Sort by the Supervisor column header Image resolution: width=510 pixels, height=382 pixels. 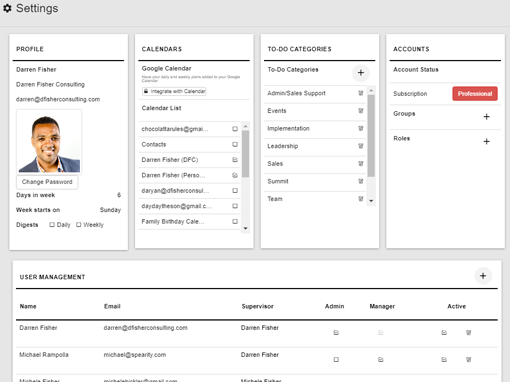coord(257,306)
